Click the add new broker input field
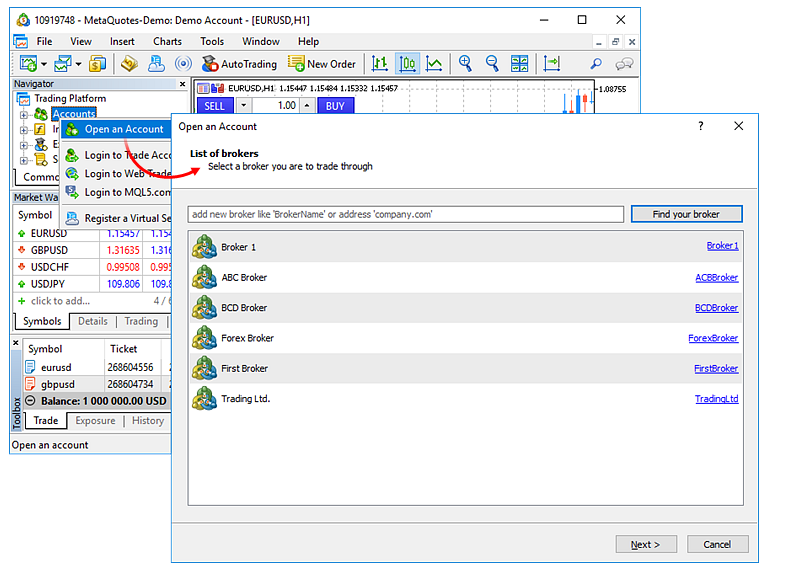This screenshot has width=788, height=574. point(405,214)
